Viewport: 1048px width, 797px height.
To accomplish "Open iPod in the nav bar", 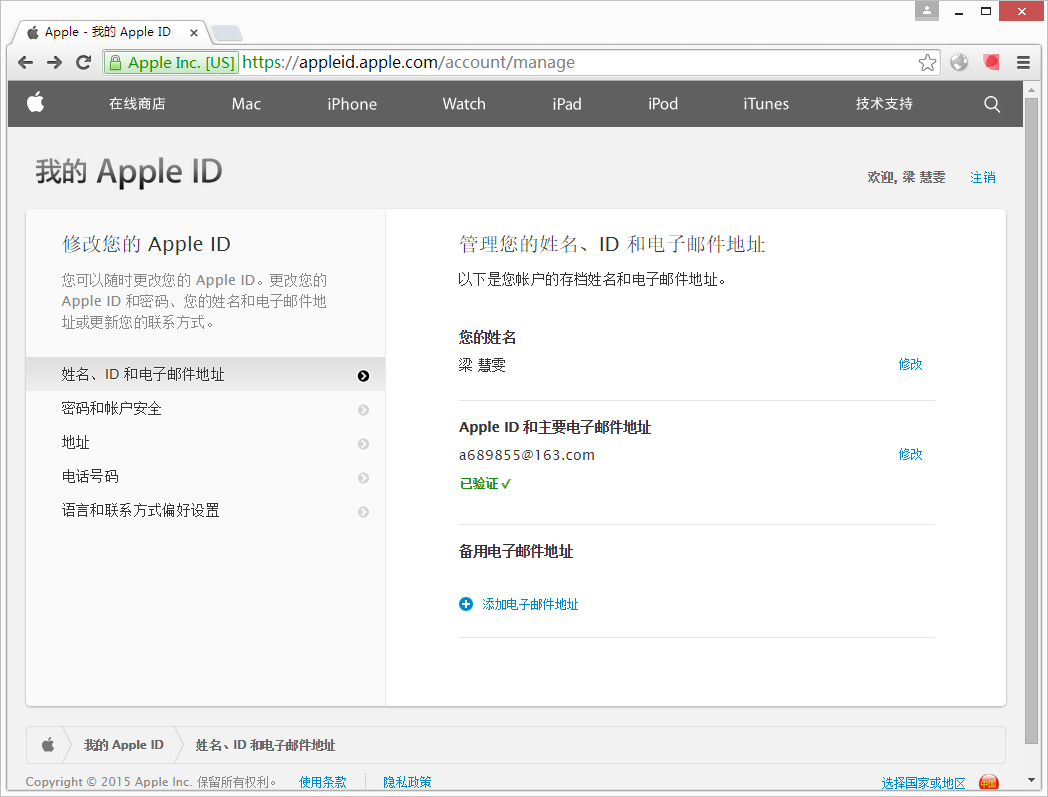I will (x=663, y=104).
